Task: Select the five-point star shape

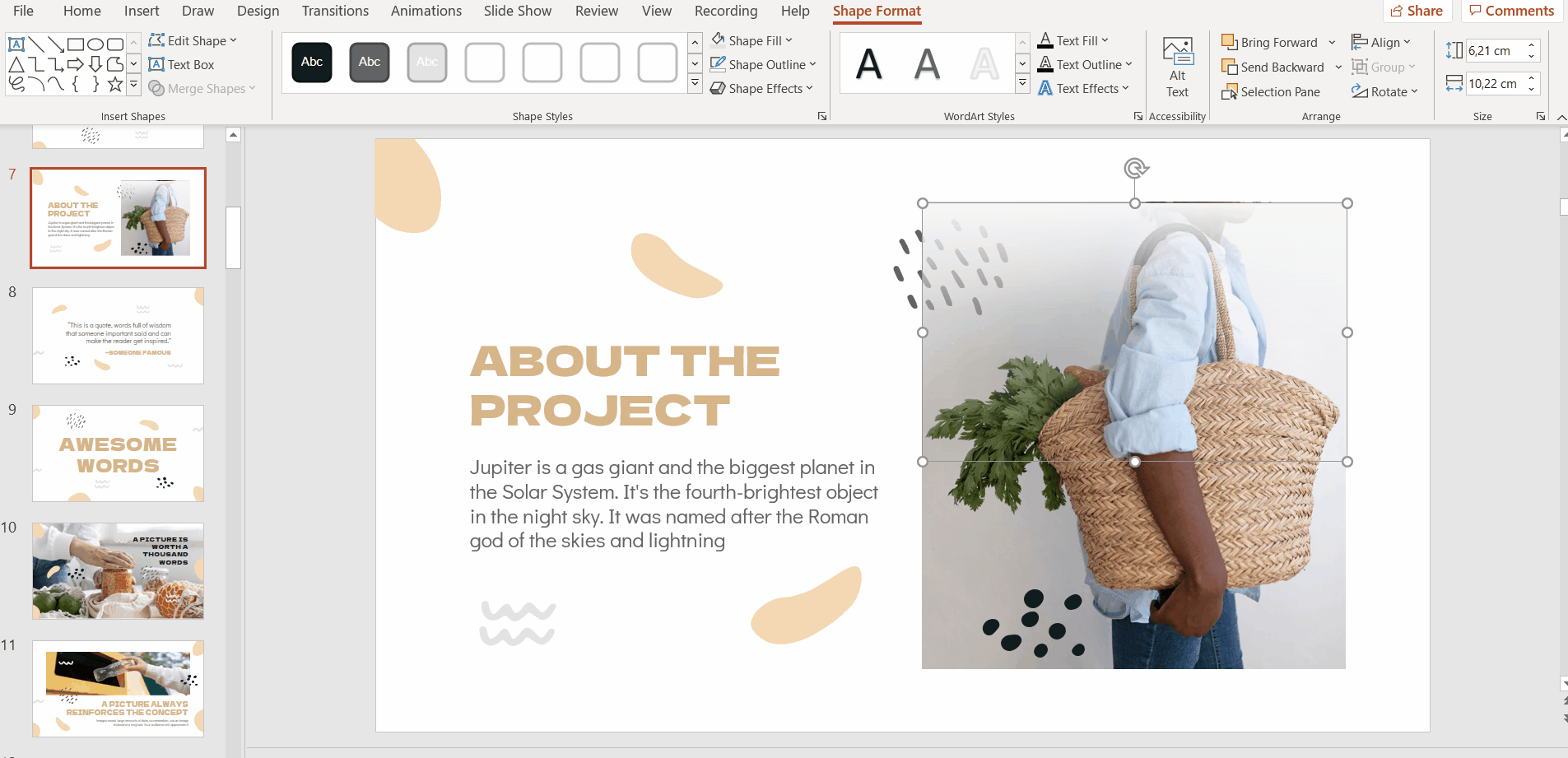Action: tap(115, 84)
